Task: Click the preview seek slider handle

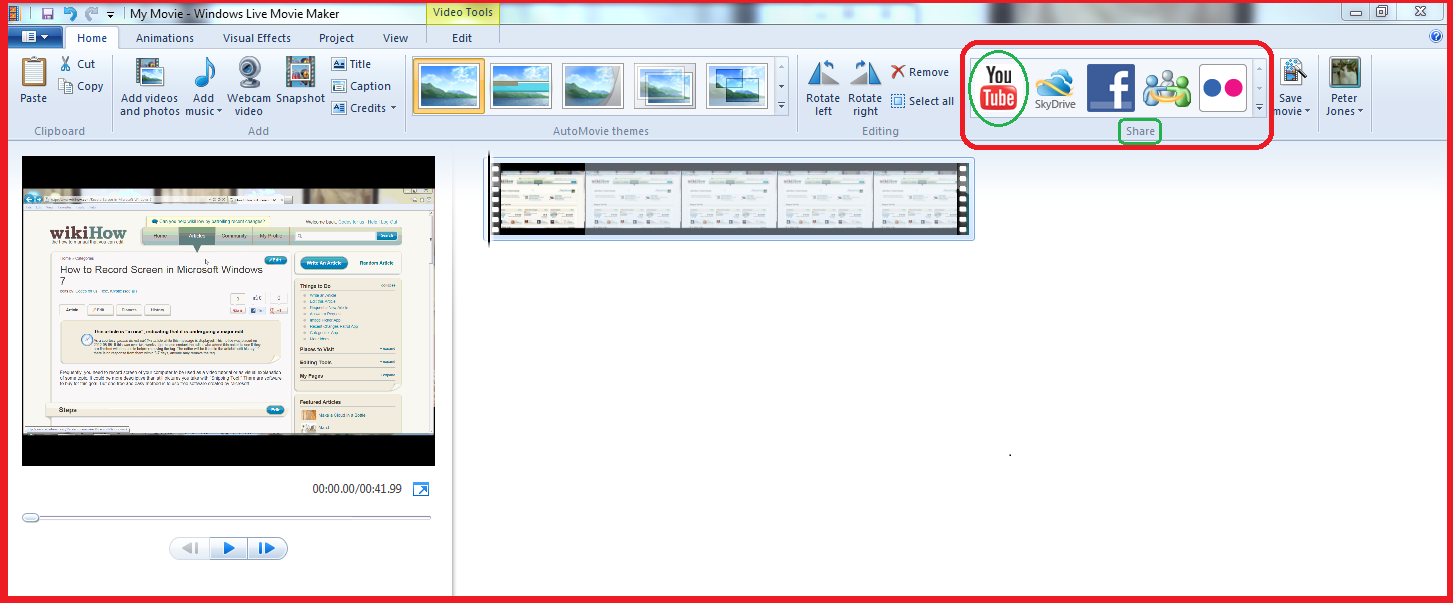Action: [31, 518]
